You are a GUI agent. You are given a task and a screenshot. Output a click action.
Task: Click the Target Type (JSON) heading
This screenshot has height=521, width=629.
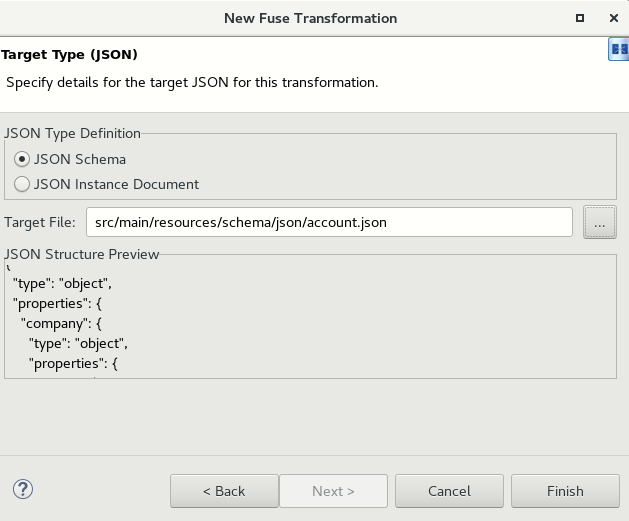70,54
